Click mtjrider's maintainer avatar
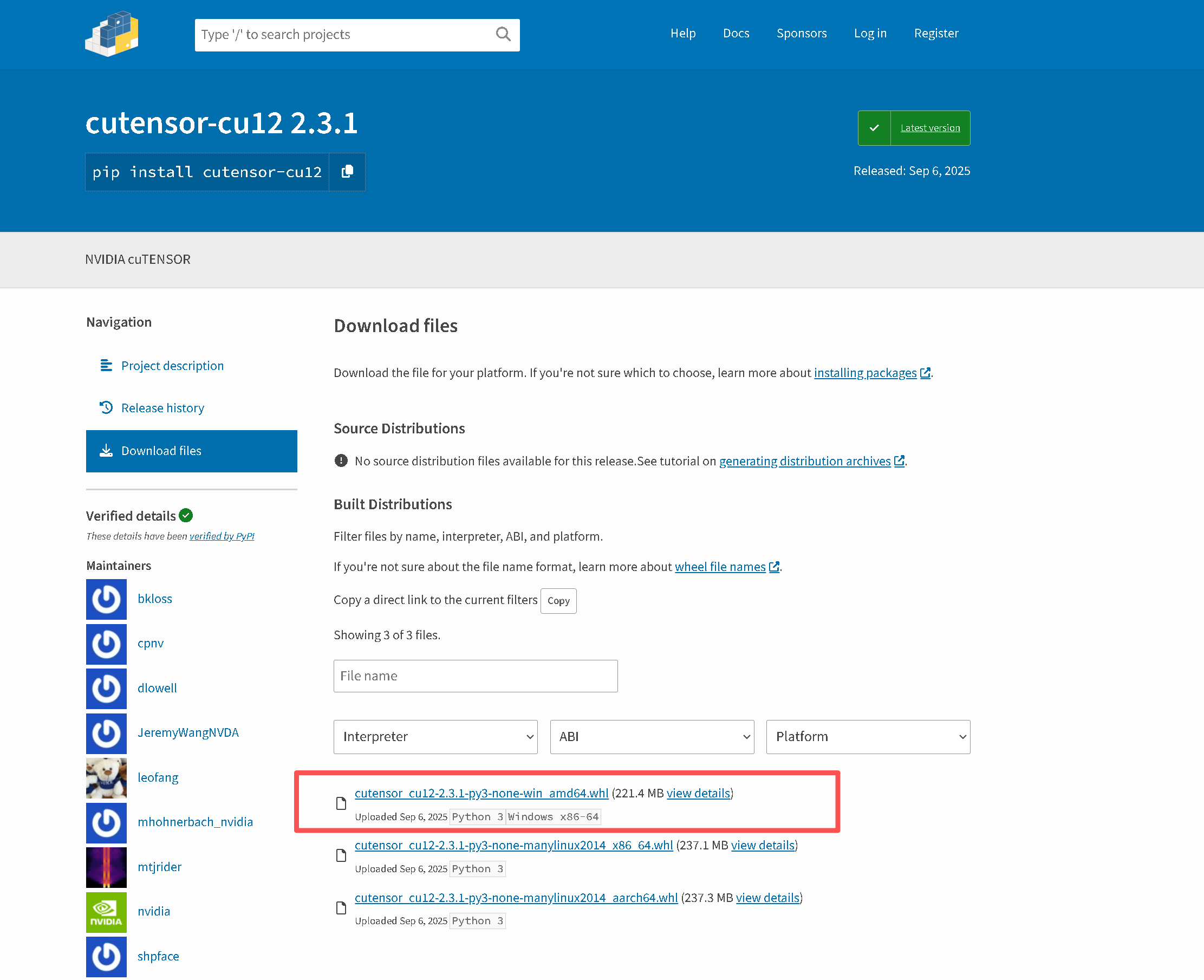Image resolution: width=1204 pixels, height=980 pixels. [x=106, y=868]
